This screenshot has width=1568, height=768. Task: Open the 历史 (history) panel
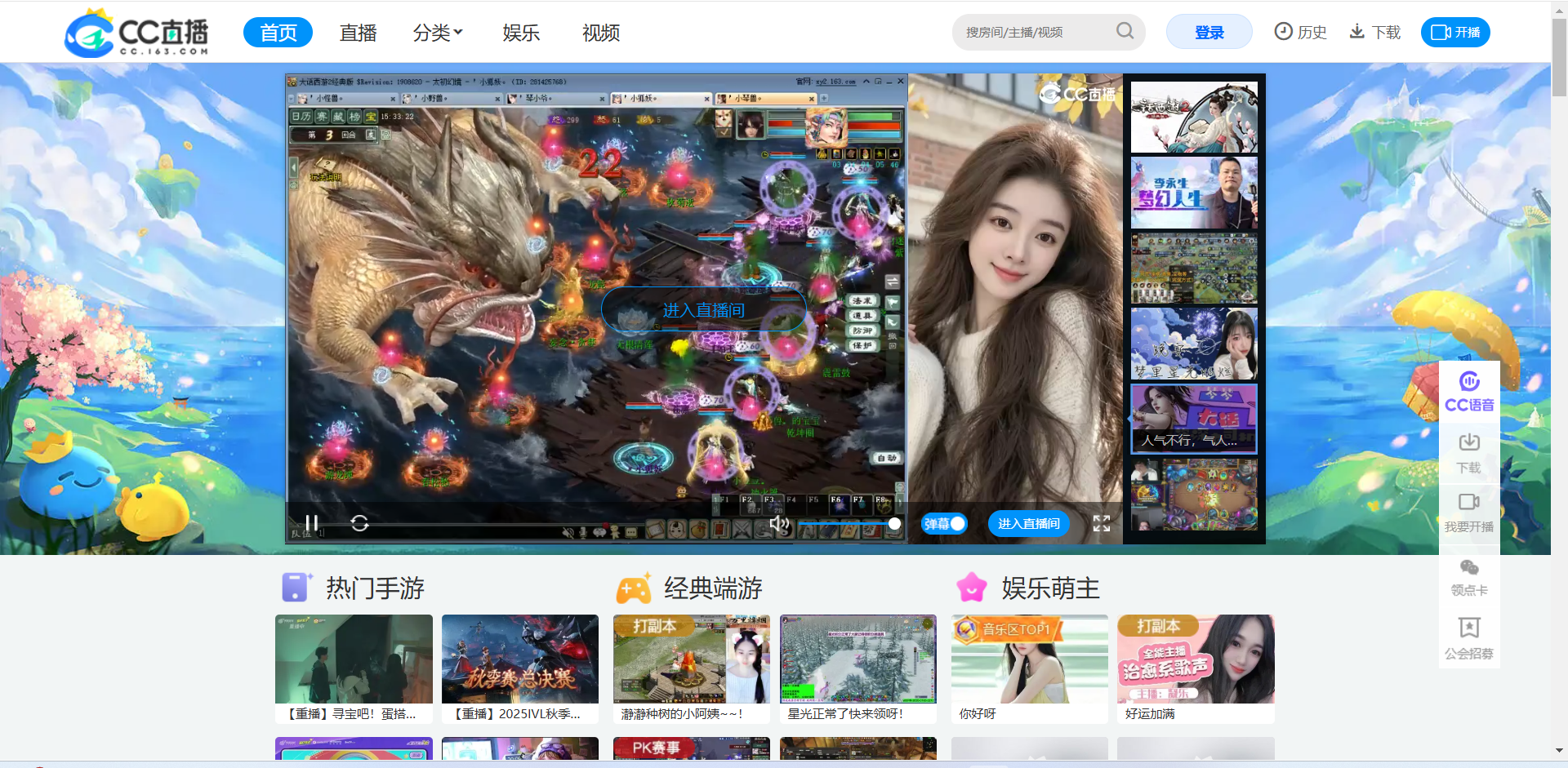(x=1300, y=31)
